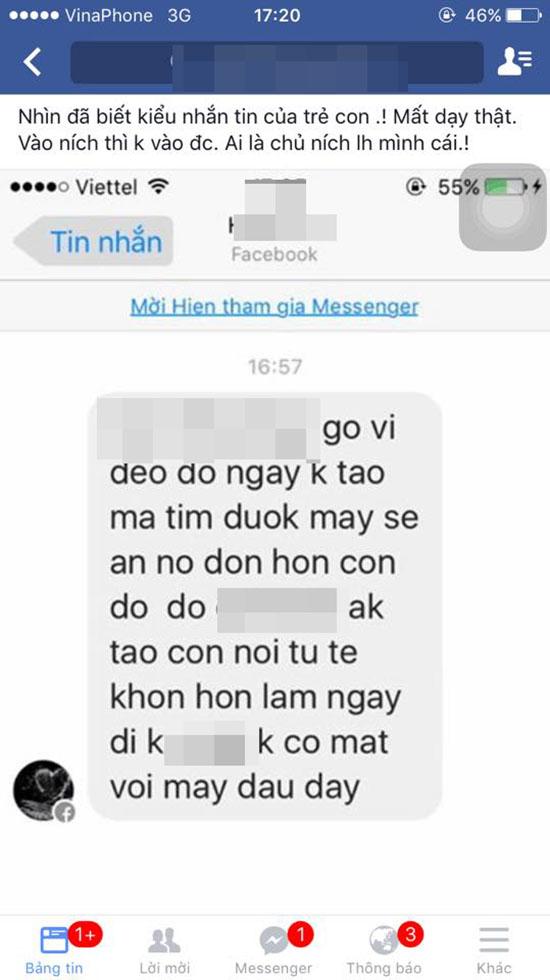Tap the Viettel Wi-Fi signal icon
Image resolution: width=550 pixels, height=980 pixels.
click(x=159, y=186)
